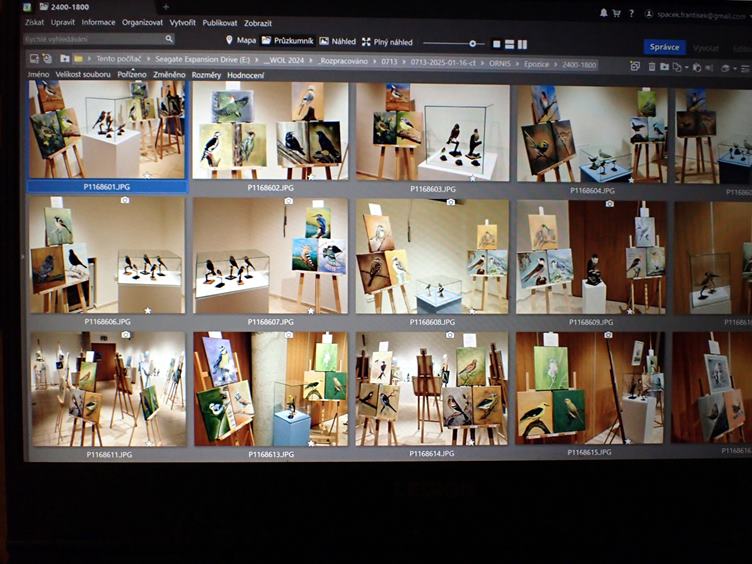Switch to the Vyvolat module

pyautogui.click(x=706, y=48)
